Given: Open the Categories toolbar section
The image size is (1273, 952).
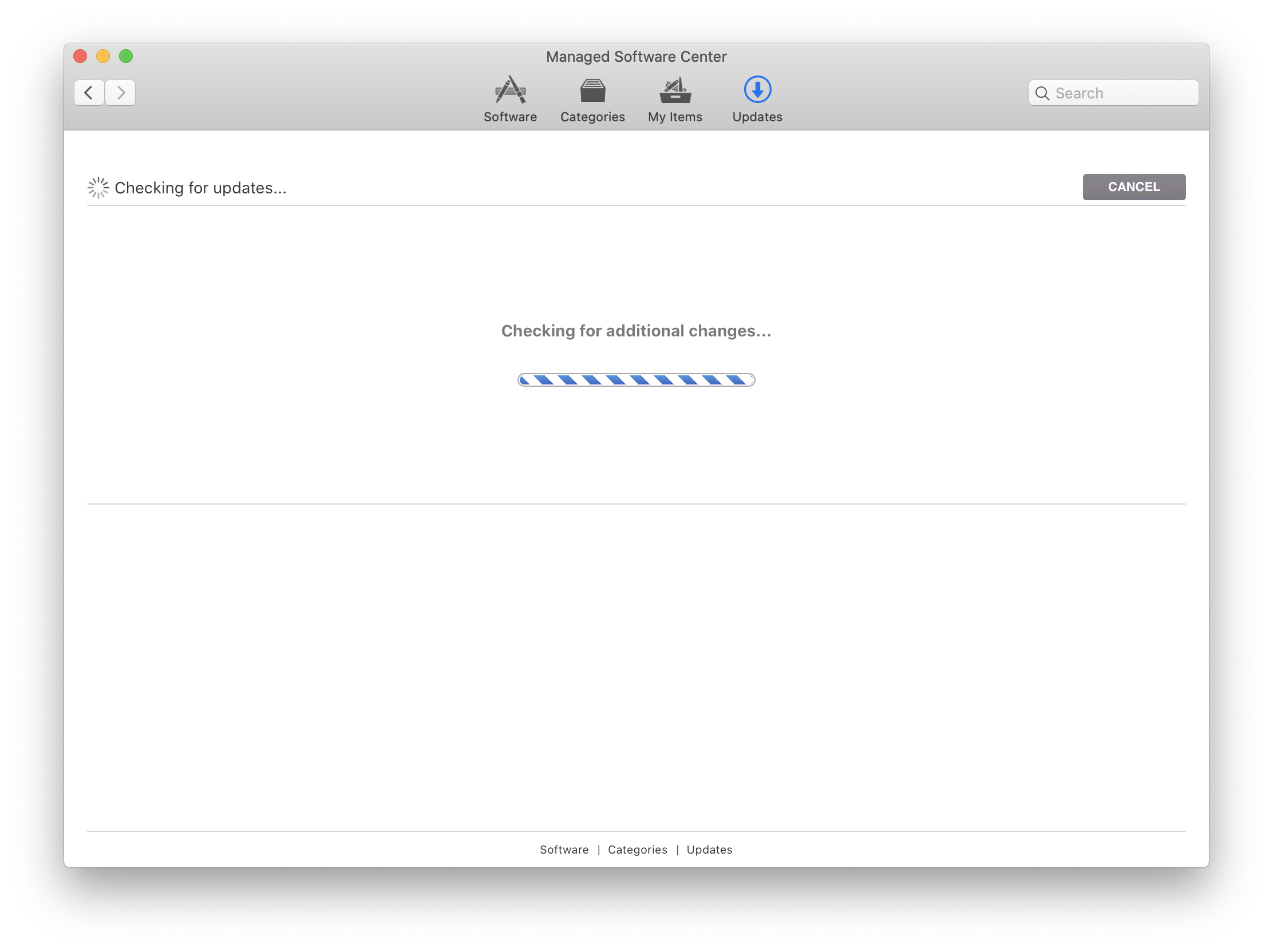Looking at the screenshot, I should 592,99.
